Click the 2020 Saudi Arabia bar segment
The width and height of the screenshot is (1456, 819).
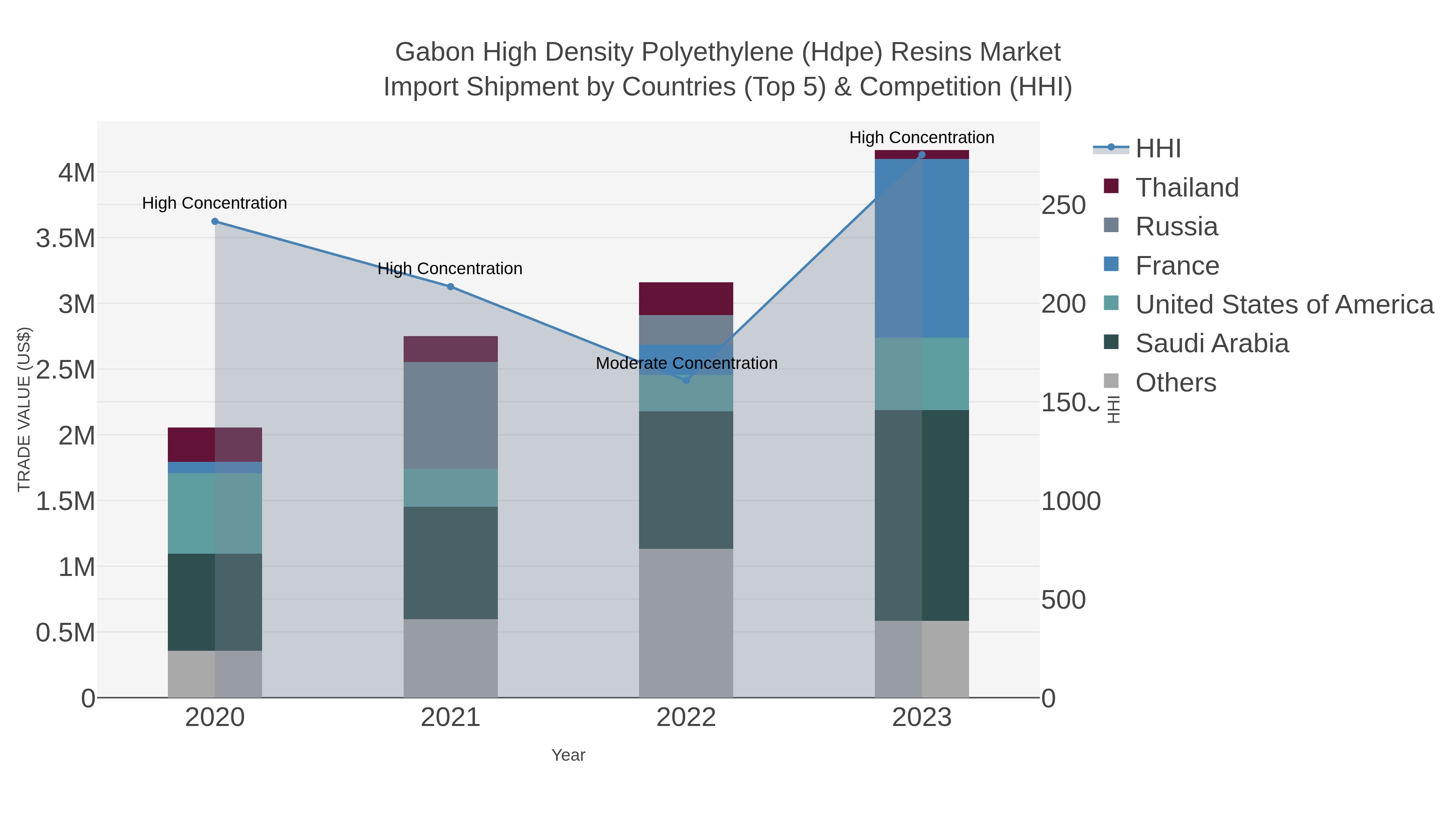pos(215,602)
